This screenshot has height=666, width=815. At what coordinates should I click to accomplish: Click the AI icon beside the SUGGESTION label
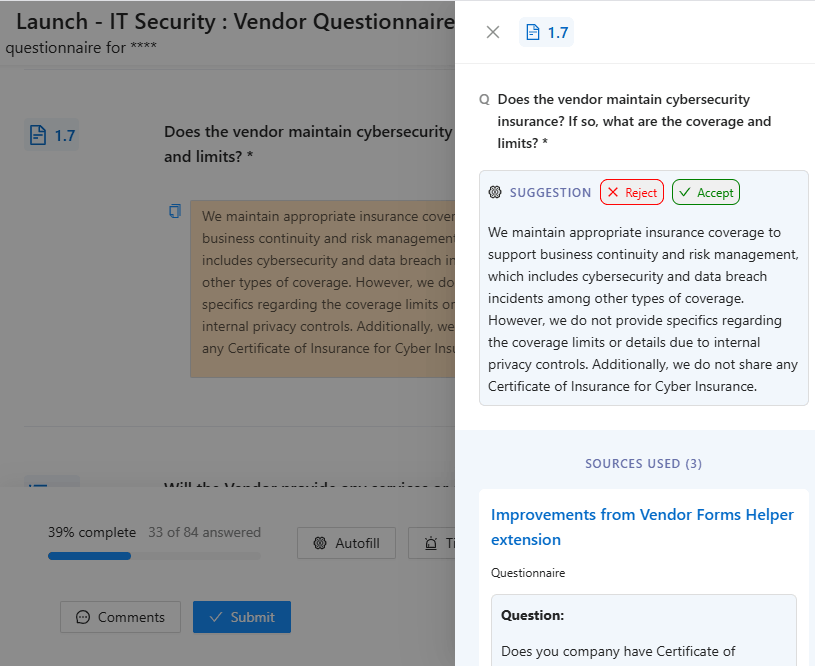(x=495, y=192)
